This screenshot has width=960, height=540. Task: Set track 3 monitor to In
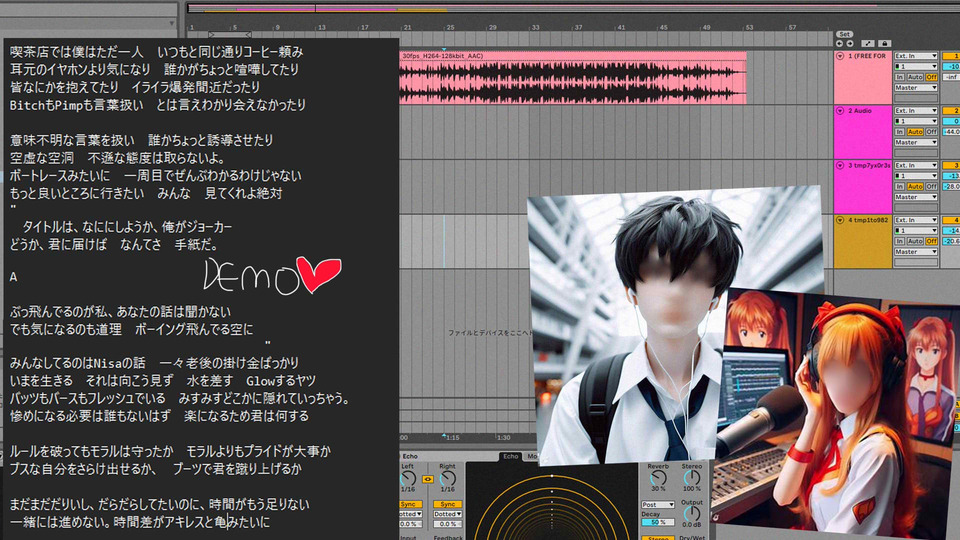[899, 186]
